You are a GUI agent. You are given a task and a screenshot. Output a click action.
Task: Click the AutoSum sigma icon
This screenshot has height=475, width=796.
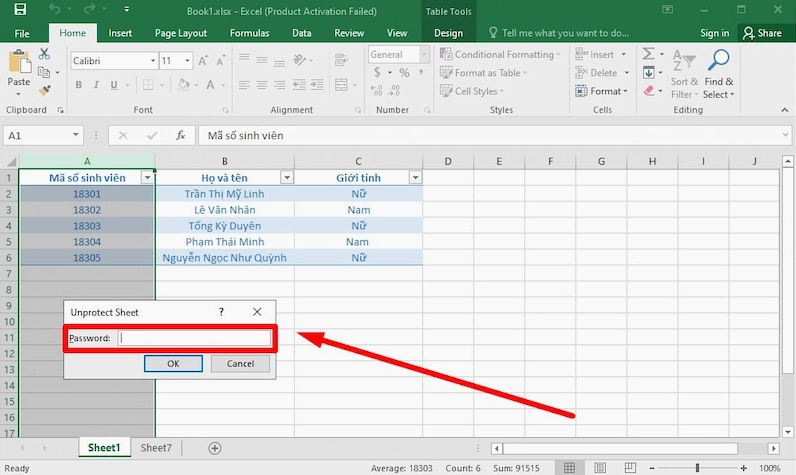(x=648, y=54)
